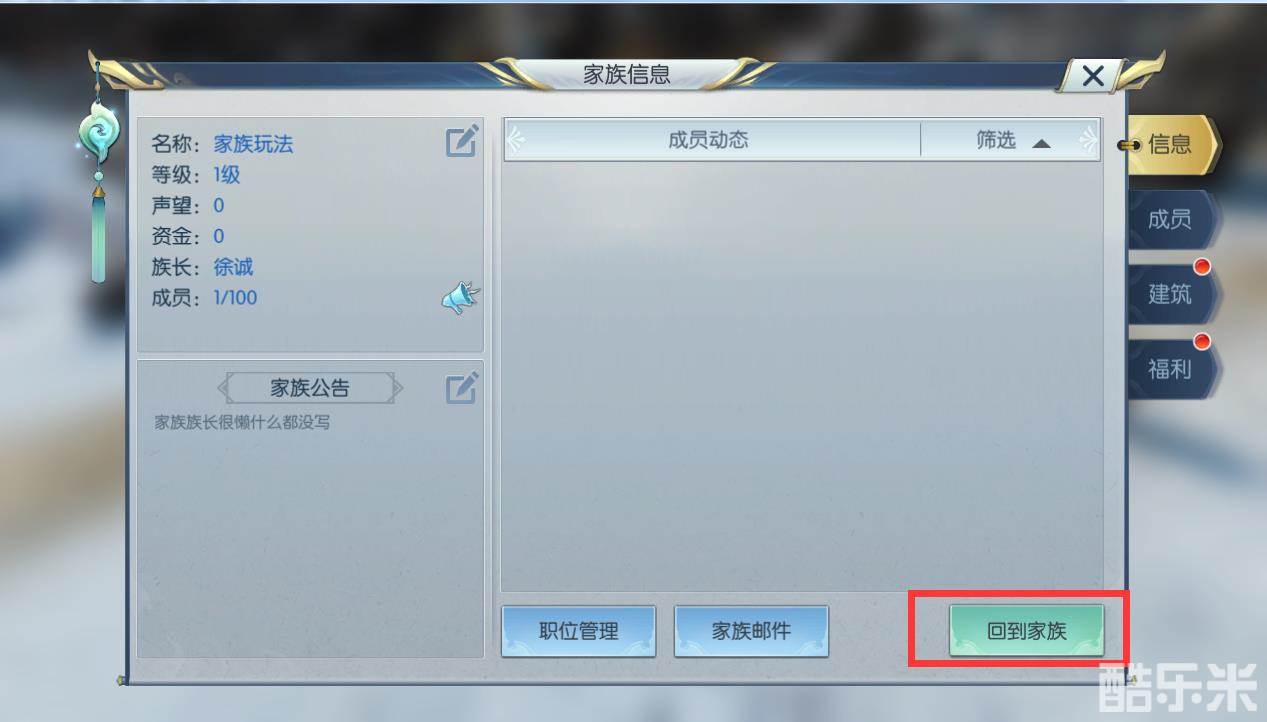Open the 建筑 tab
The height and width of the screenshot is (722, 1267).
click(1170, 294)
